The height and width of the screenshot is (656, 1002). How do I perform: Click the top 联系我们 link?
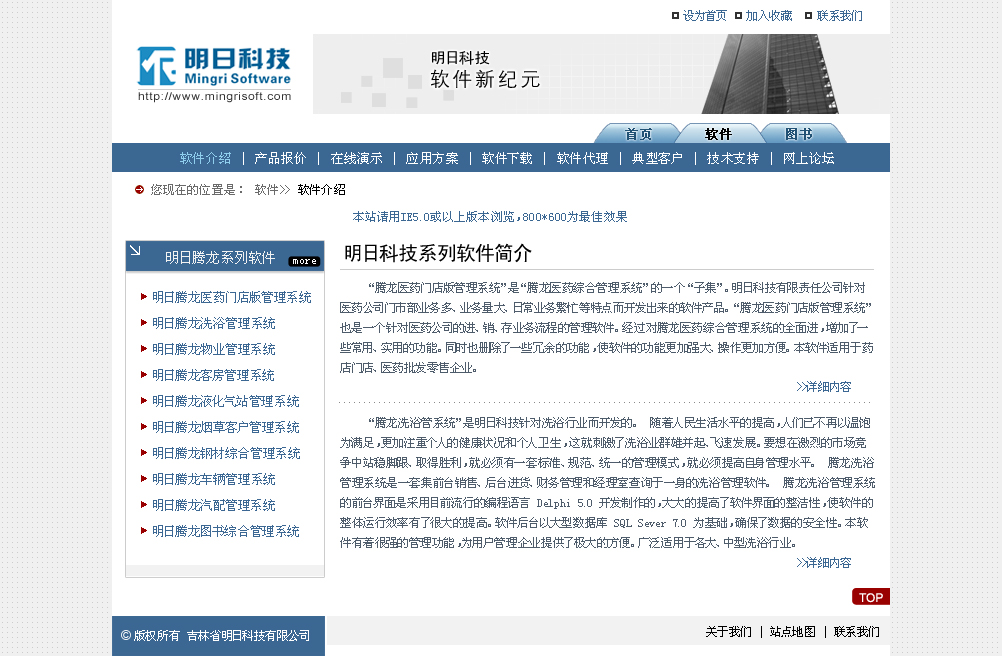click(840, 15)
